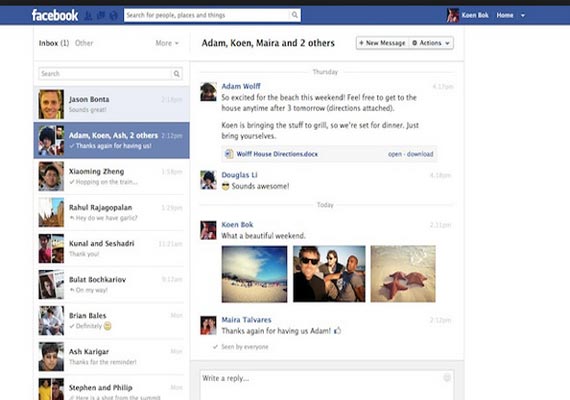Open the friend requests icon
570x400 pixels.
[x=88, y=15]
